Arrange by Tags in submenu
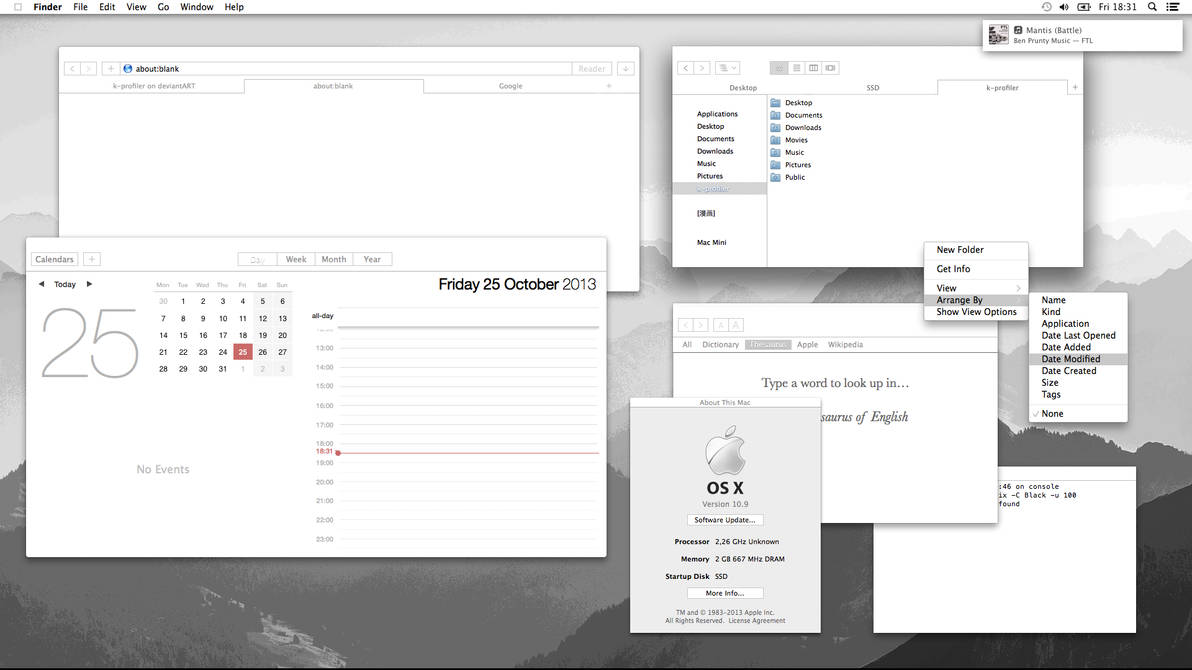 pyautogui.click(x=1079, y=395)
